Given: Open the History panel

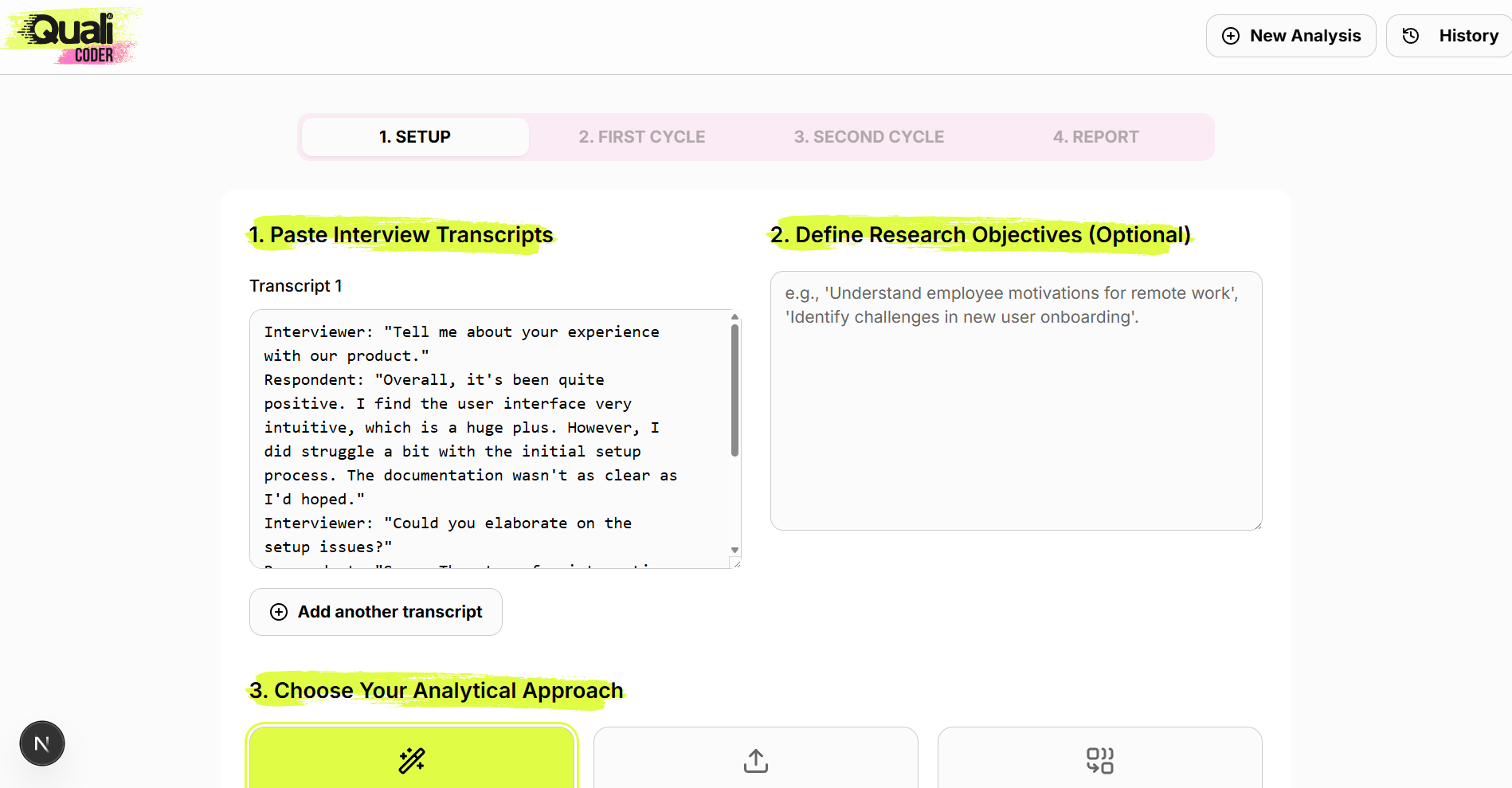Looking at the screenshot, I should pos(1450,36).
